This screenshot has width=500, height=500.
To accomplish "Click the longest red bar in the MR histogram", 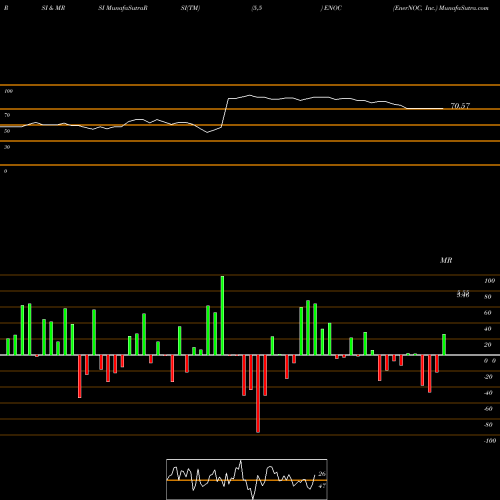I will (x=258, y=394).
